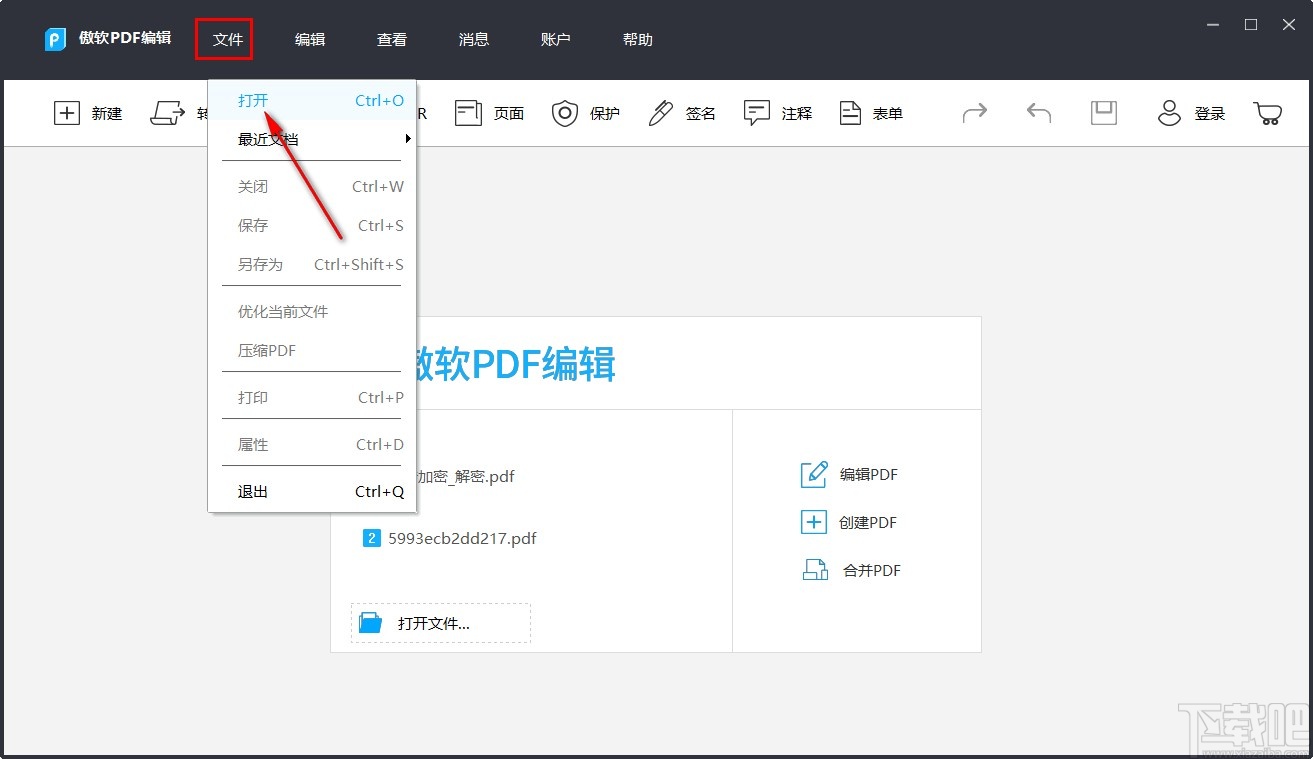This screenshot has height=759, width=1313.
Task: Select 打开 from the File menu
Action: [x=253, y=100]
